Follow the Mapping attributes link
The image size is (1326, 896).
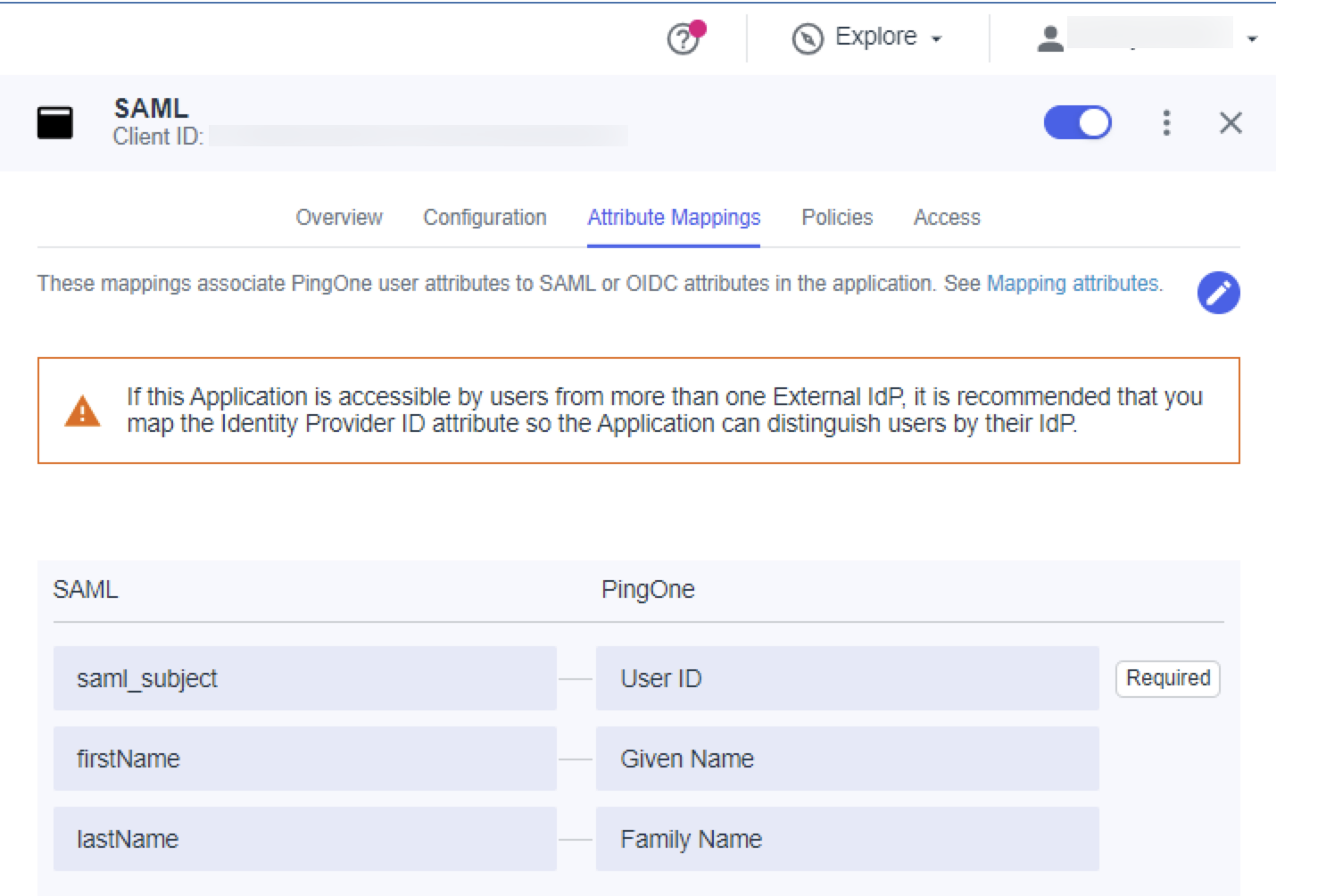pyautogui.click(x=1073, y=284)
